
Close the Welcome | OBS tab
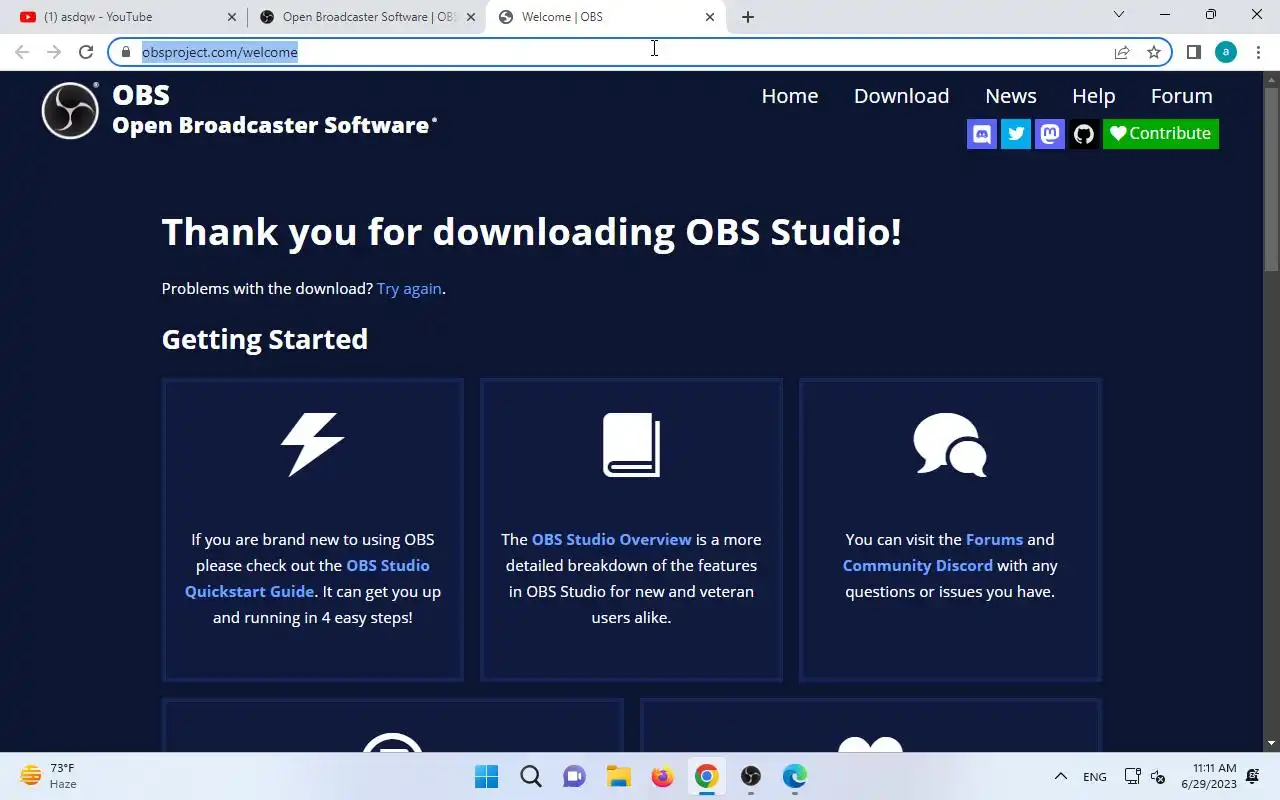click(710, 17)
